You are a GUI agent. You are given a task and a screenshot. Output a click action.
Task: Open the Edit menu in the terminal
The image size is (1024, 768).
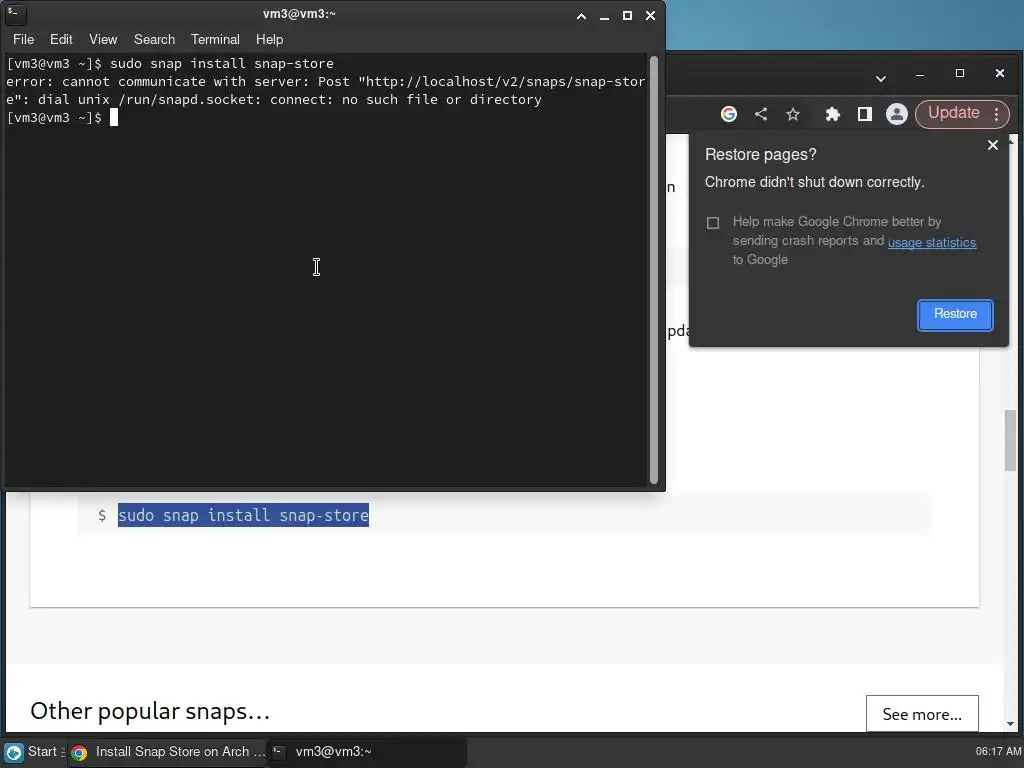61,39
